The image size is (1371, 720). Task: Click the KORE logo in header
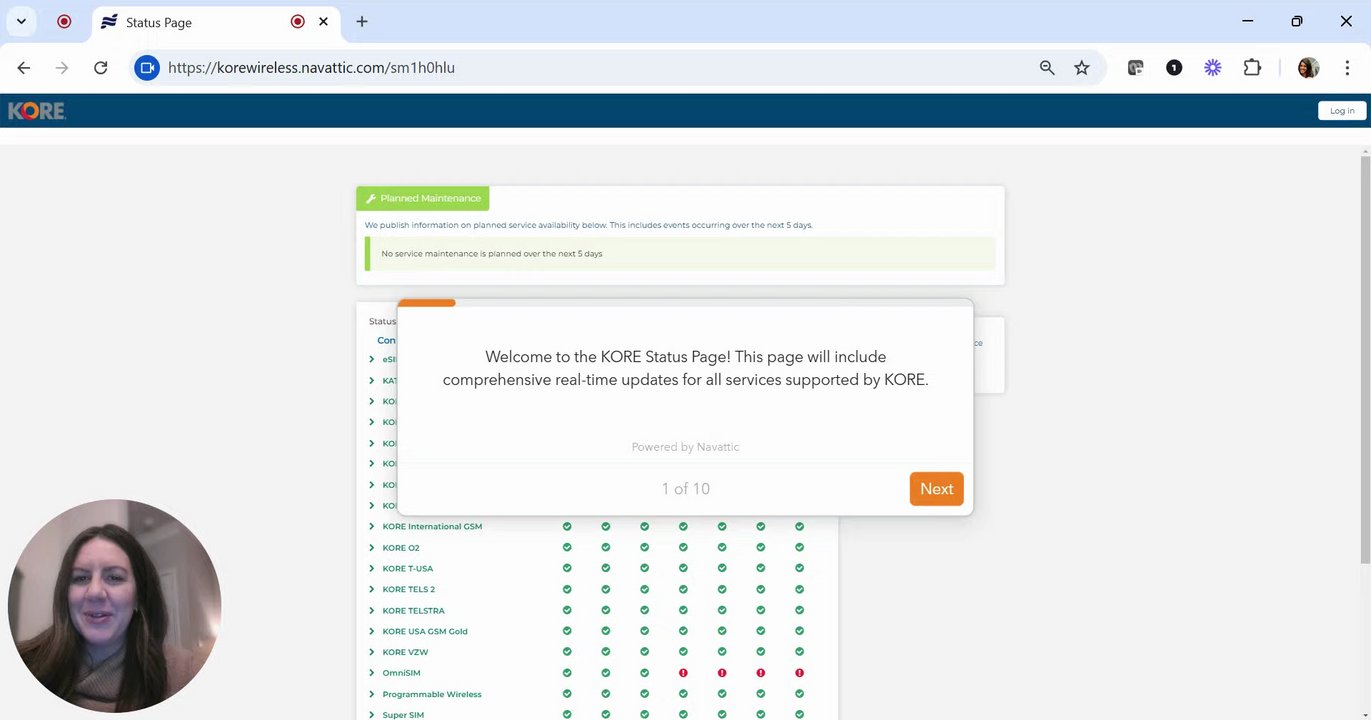tap(37, 111)
